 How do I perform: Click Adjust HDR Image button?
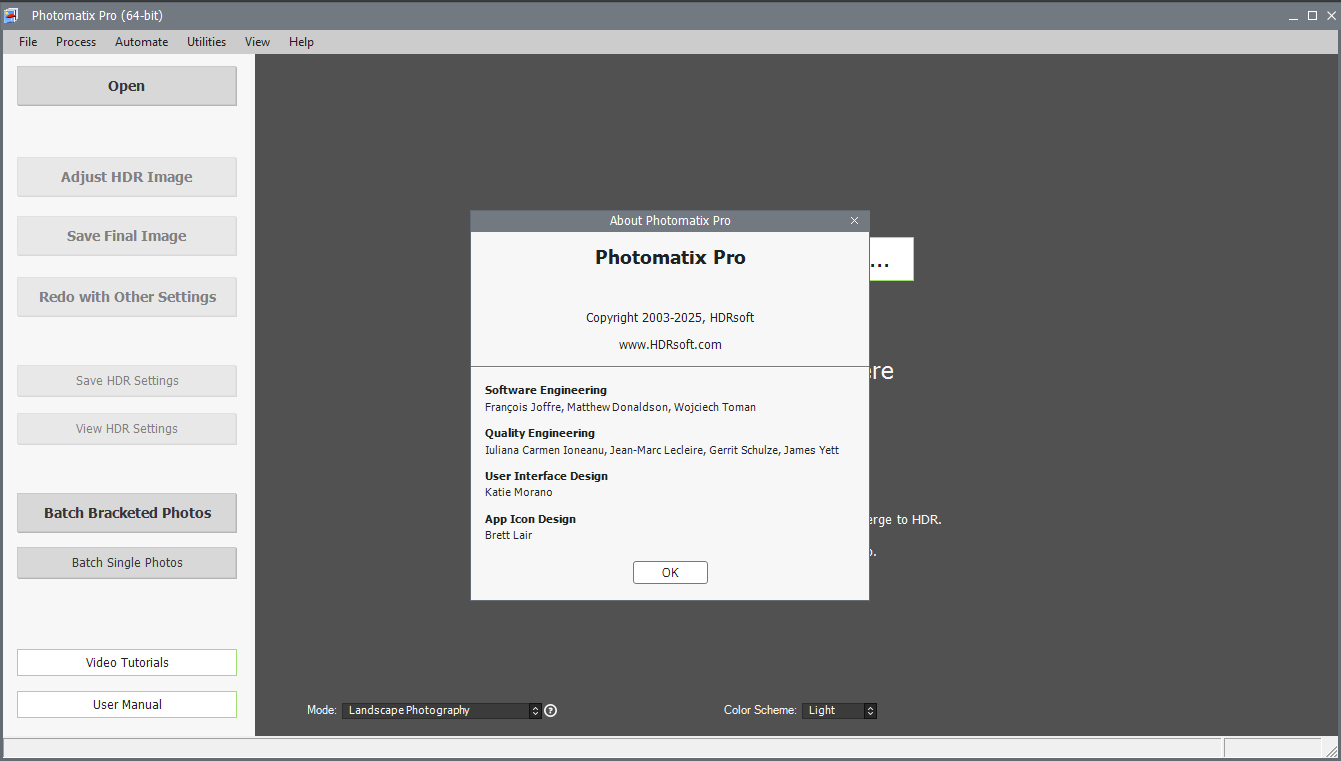click(127, 177)
